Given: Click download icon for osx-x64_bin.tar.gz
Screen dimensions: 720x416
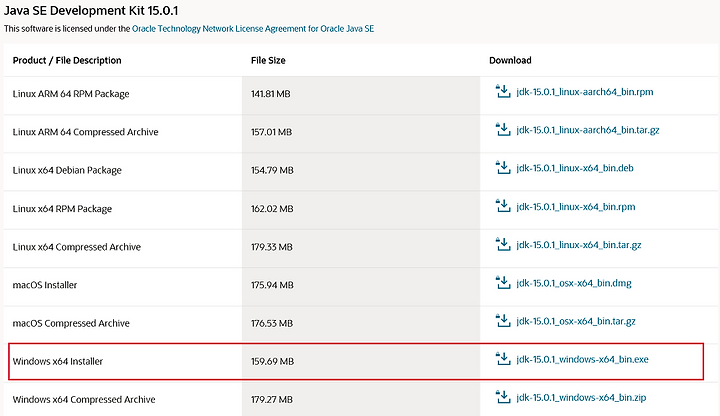Looking at the screenshot, I should [503, 320].
